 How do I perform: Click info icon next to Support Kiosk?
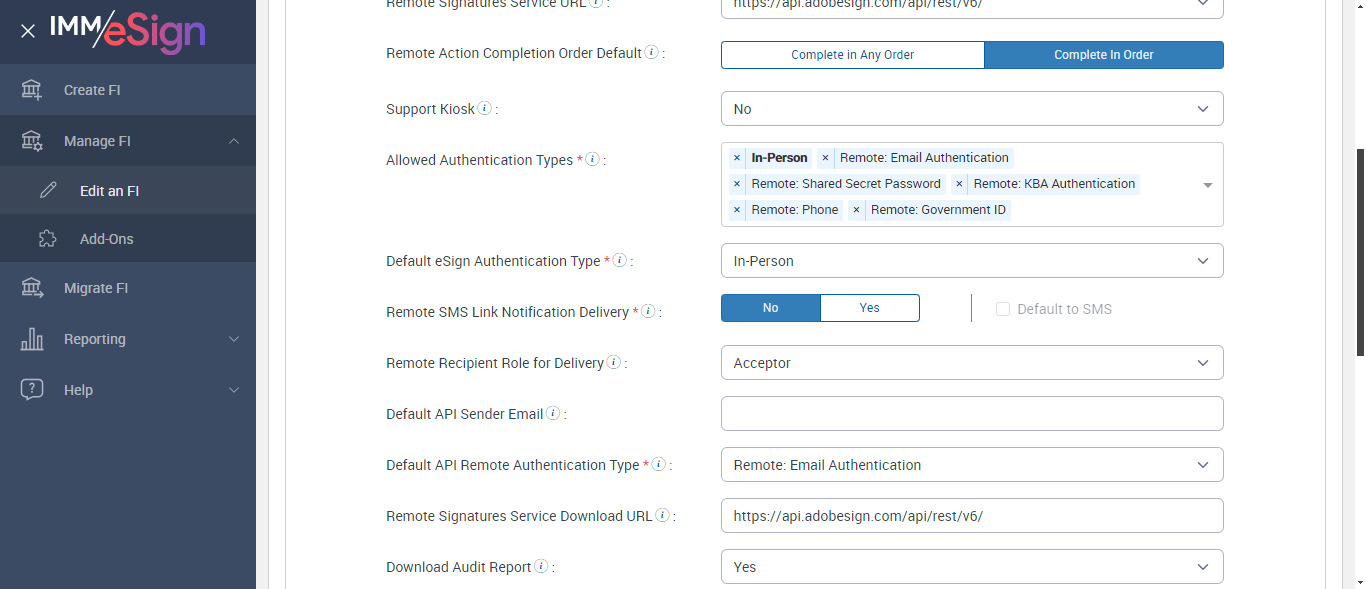click(x=485, y=108)
